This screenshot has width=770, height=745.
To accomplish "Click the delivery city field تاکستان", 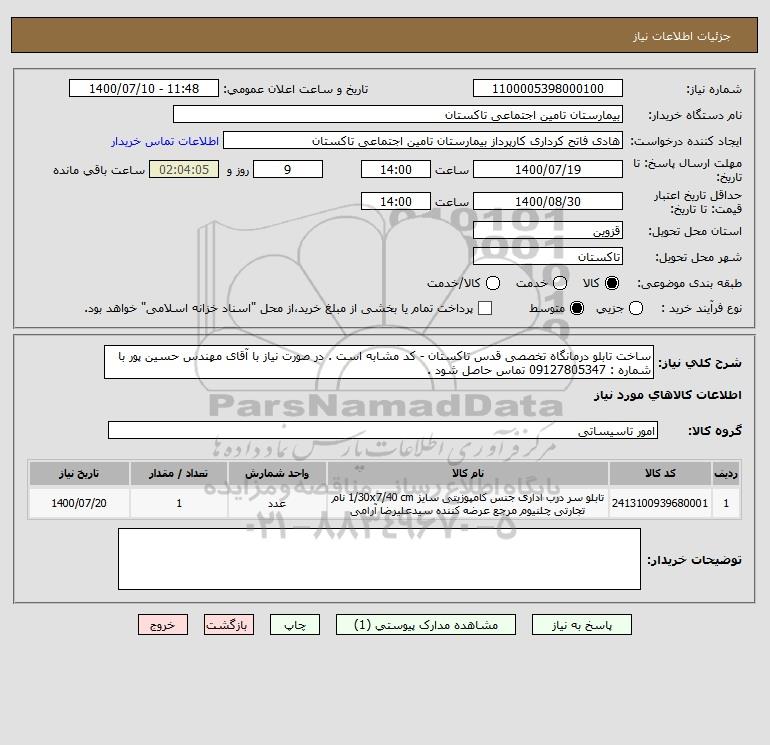I will [x=548, y=256].
